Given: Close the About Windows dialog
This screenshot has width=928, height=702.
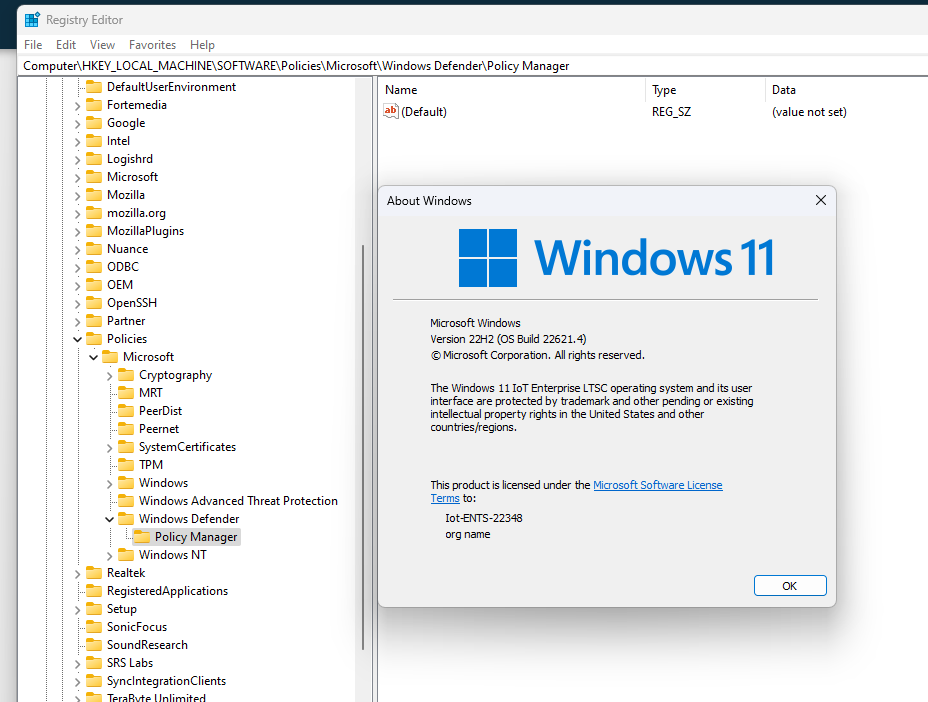Looking at the screenshot, I should (x=820, y=201).
